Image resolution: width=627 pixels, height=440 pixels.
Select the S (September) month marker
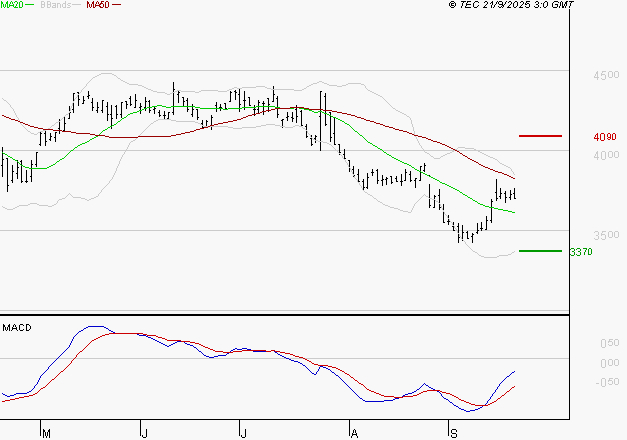[x=453, y=433]
